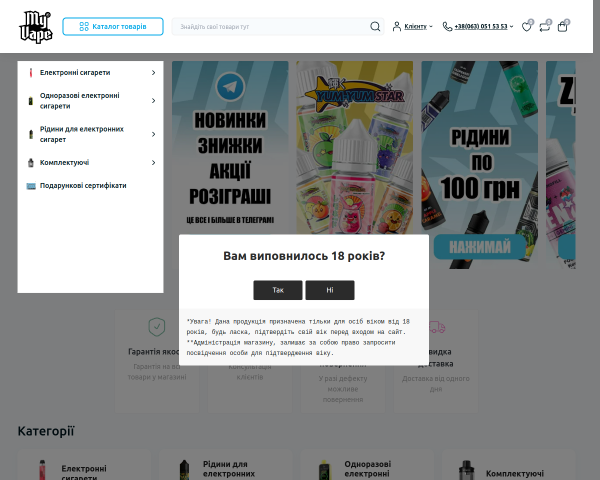
Task: Click the Telegram paper plane icon
Action: [230, 87]
